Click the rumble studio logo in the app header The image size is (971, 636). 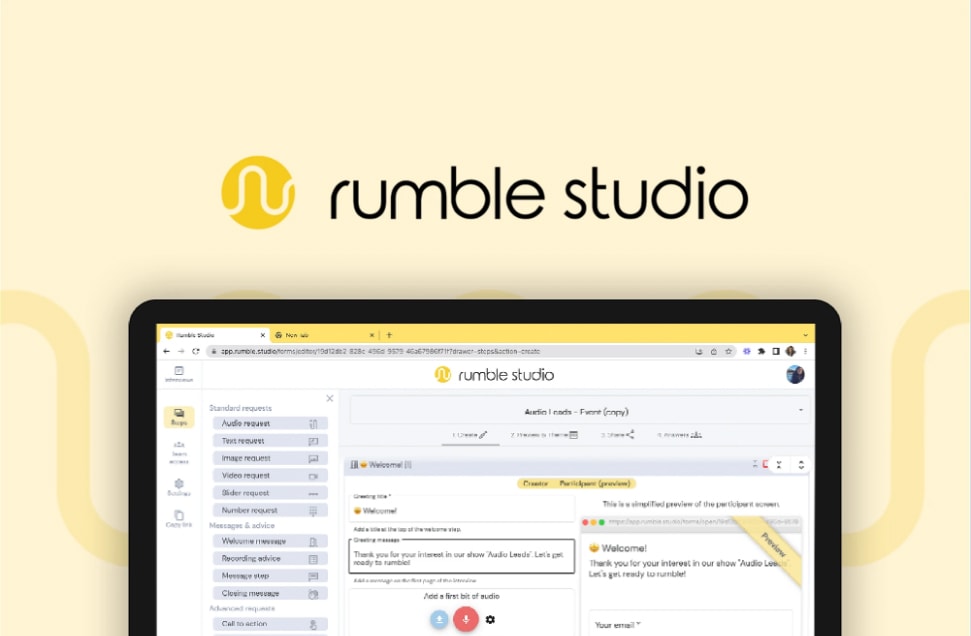pyautogui.click(x=494, y=375)
